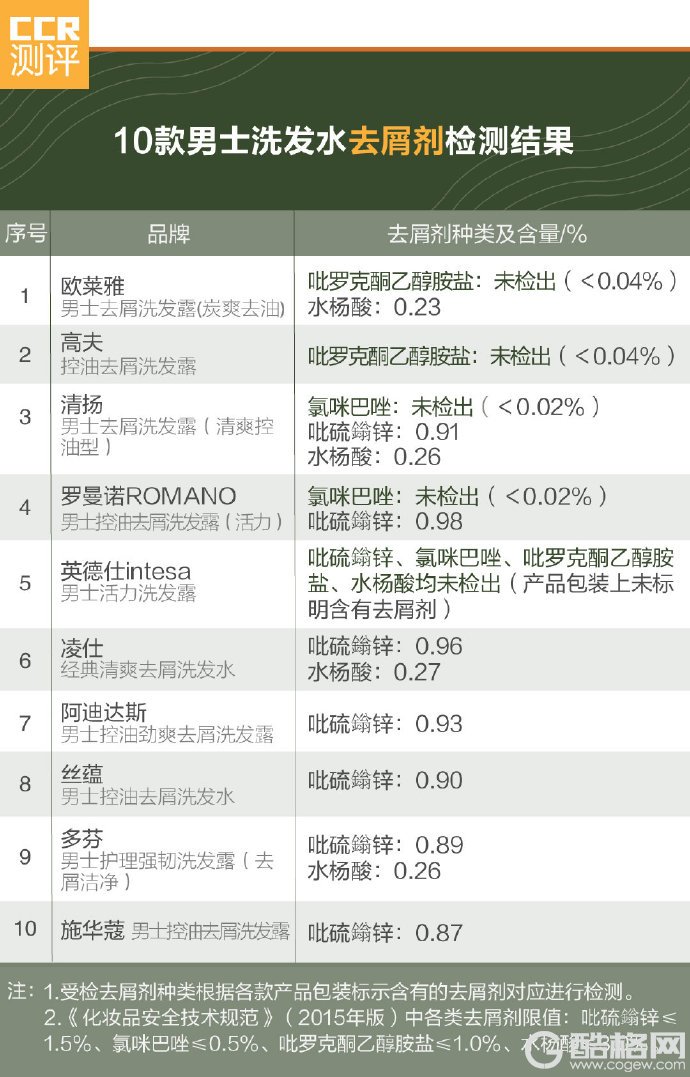Viewport: 690px width, 1077px height.
Task: Click '经典清爽去屑洗发水' product name
Action: coord(148,670)
